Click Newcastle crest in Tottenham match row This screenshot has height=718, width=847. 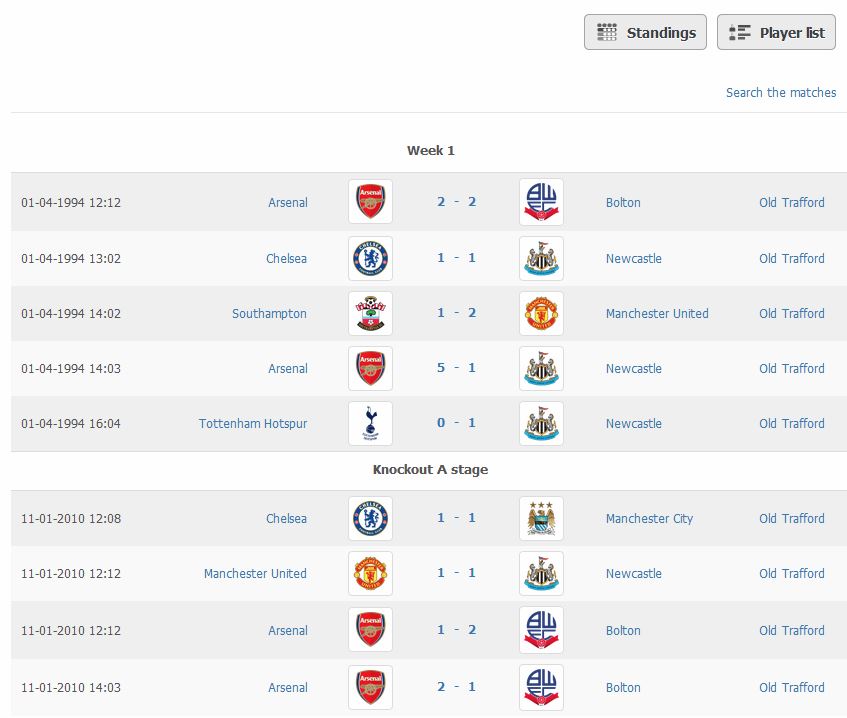pos(541,424)
